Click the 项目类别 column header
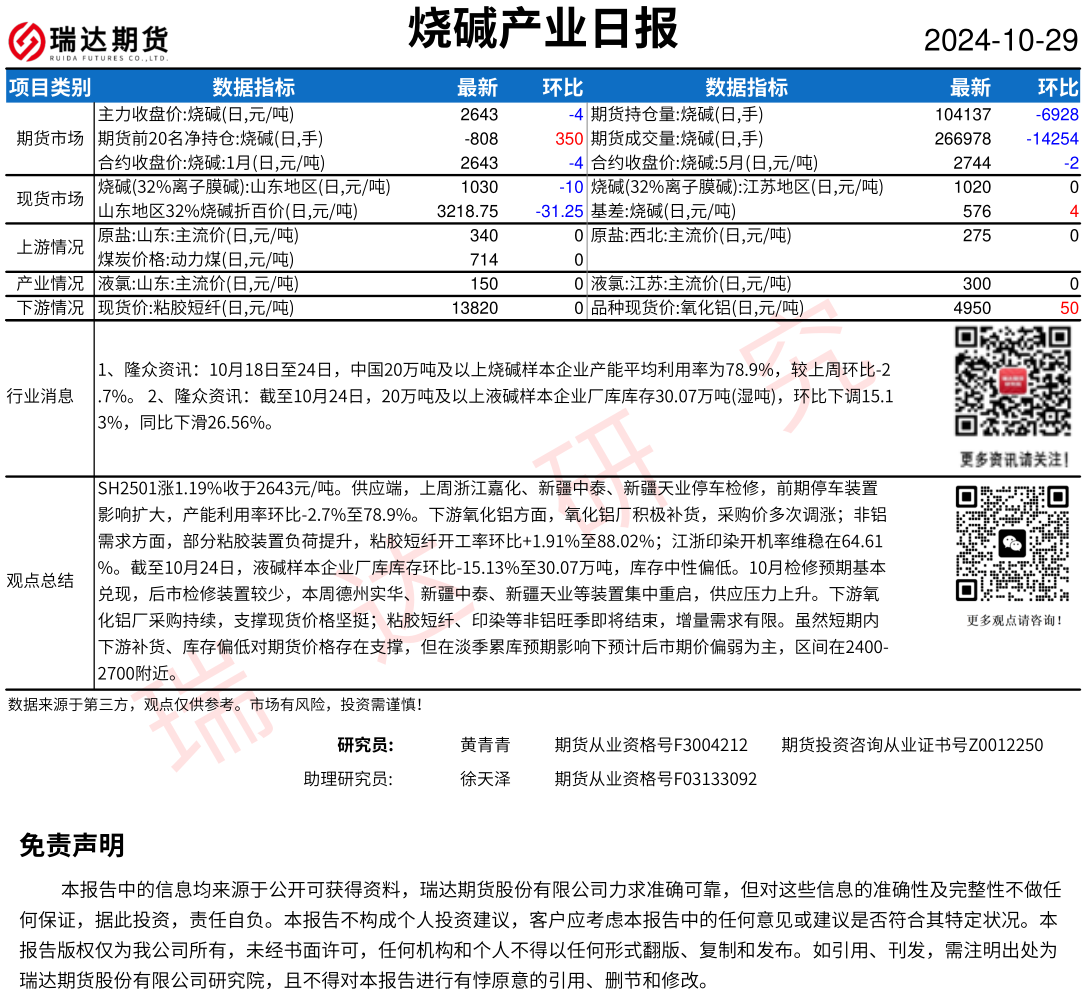 pyautogui.click(x=50, y=87)
